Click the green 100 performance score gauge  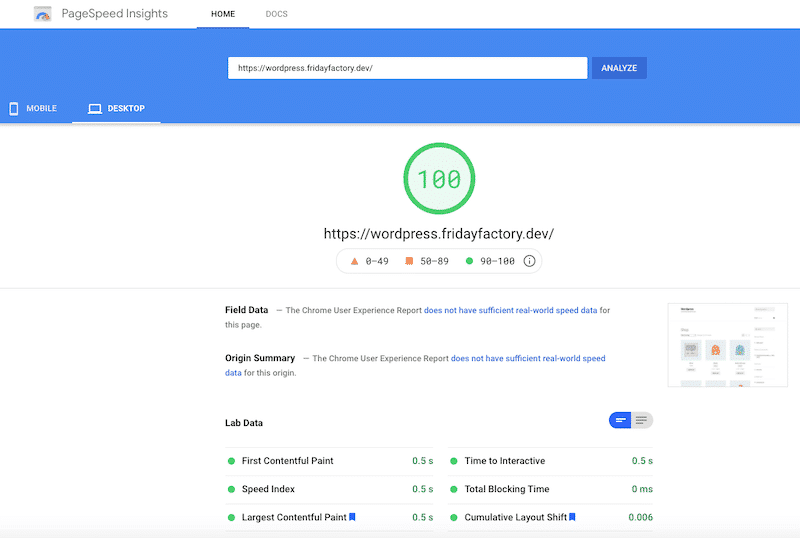[439, 180]
